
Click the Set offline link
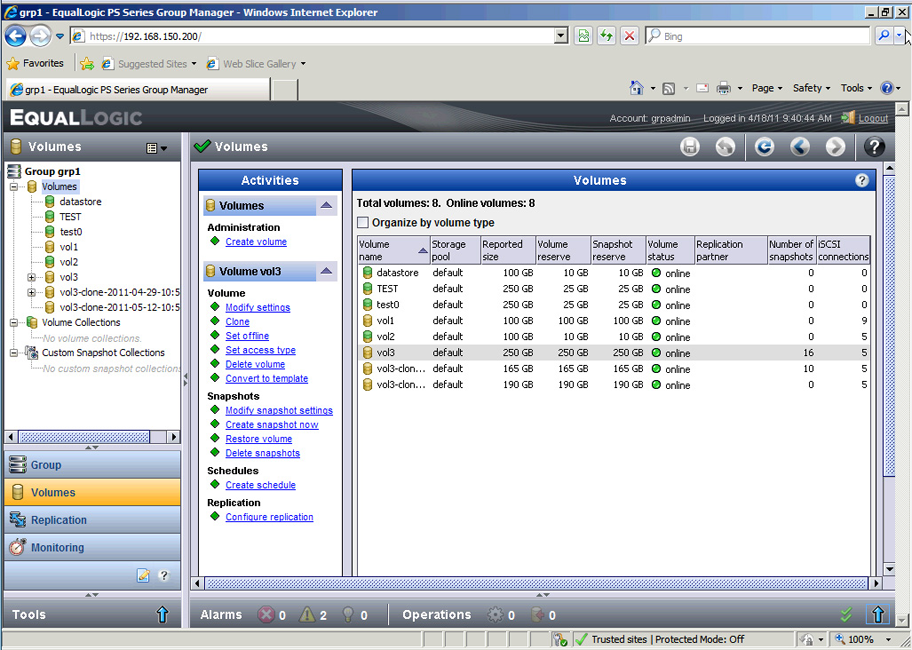(247, 336)
